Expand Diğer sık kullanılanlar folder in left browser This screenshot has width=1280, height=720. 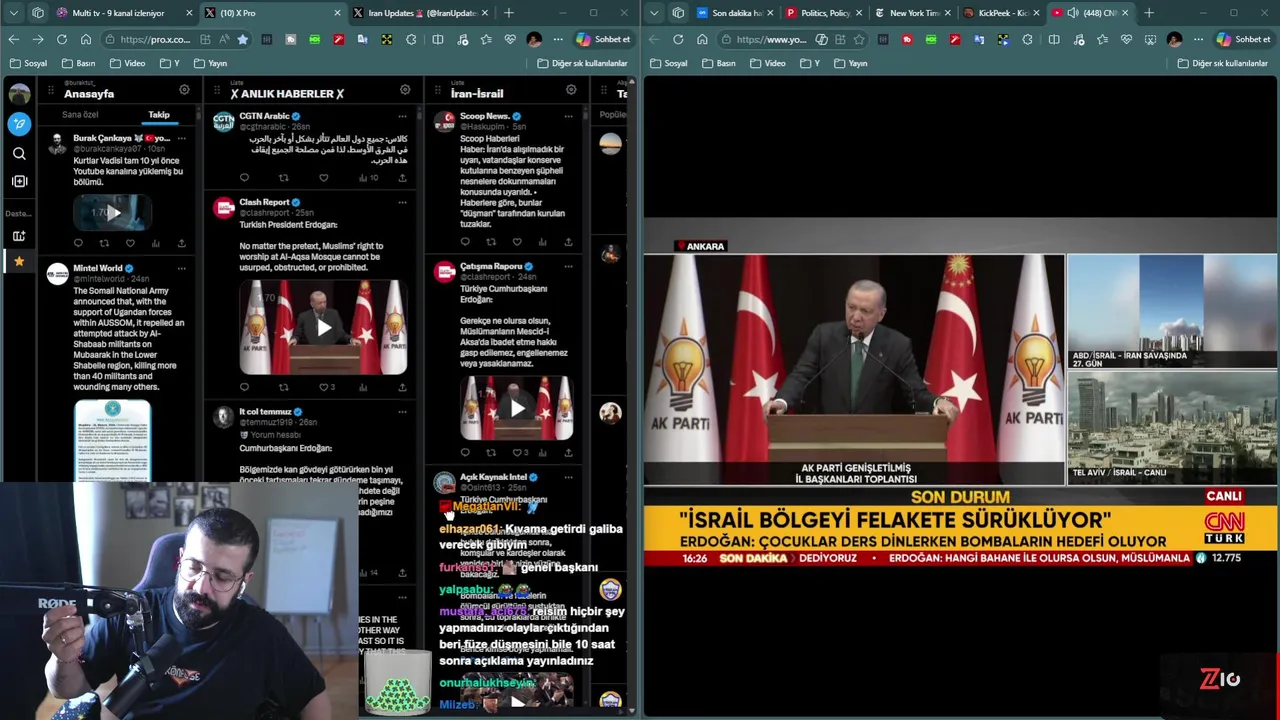coord(582,63)
